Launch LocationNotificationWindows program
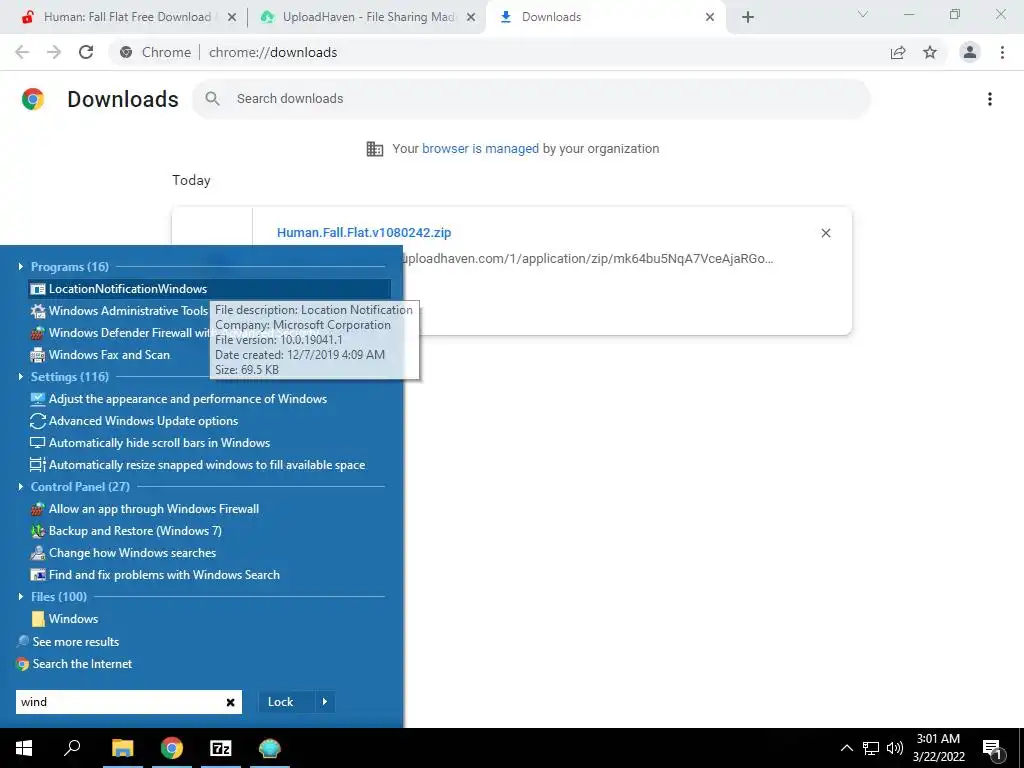Viewport: 1024px width, 768px height. coord(210,289)
